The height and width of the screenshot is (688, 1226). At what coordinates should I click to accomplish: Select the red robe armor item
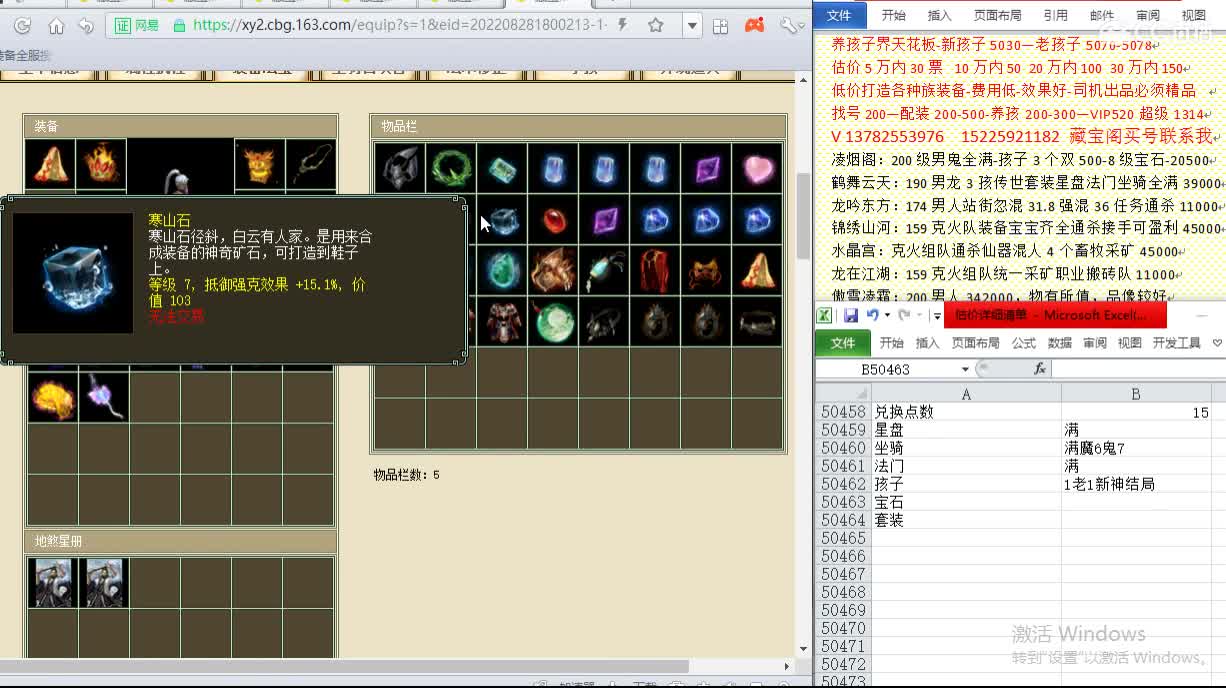coord(502,322)
